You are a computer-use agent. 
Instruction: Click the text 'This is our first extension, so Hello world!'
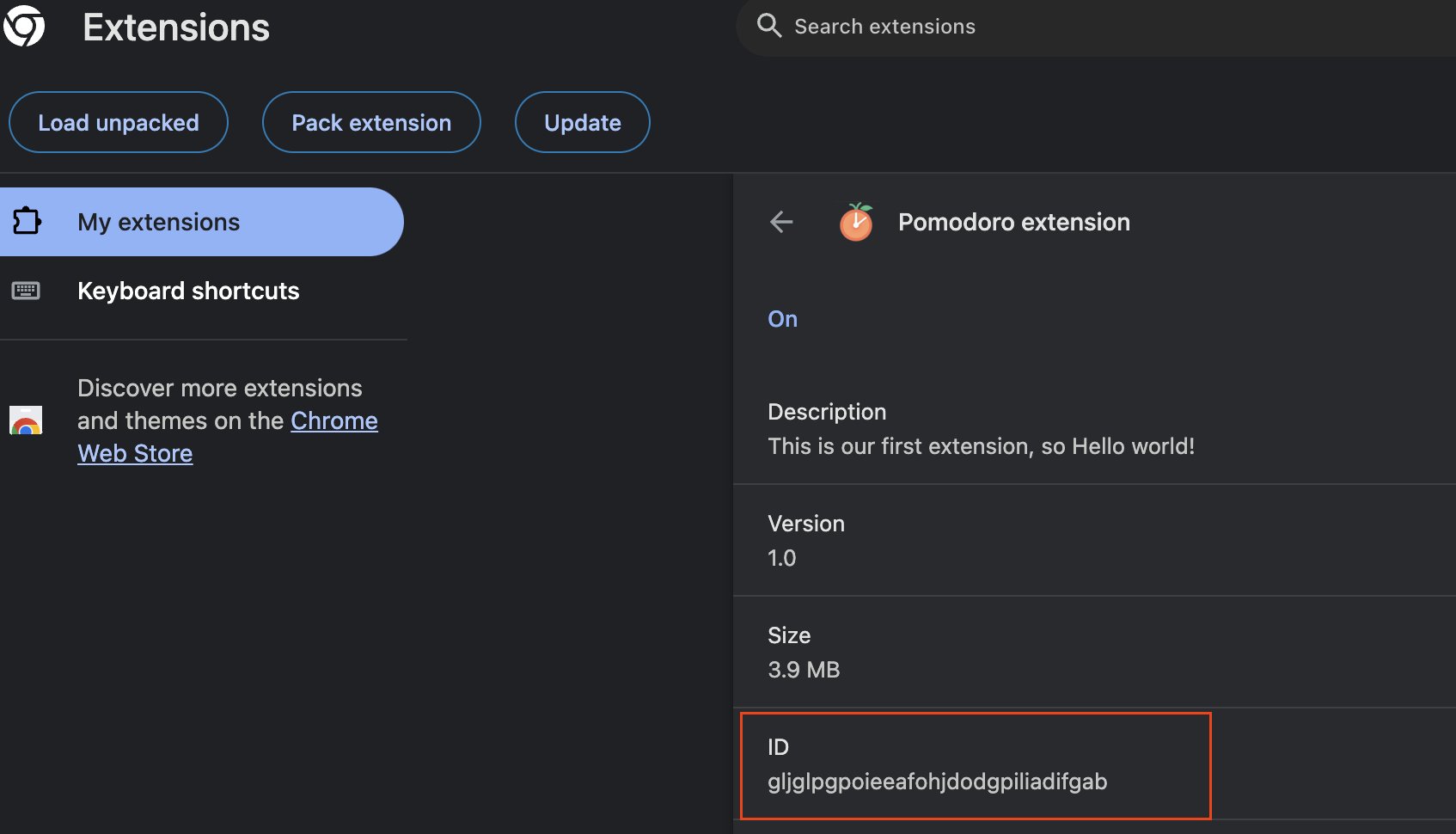coord(982,446)
